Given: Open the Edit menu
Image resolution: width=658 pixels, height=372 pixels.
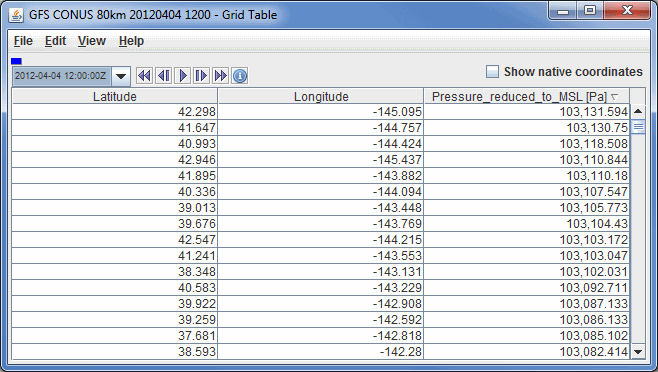Looking at the screenshot, I should tap(55, 41).
